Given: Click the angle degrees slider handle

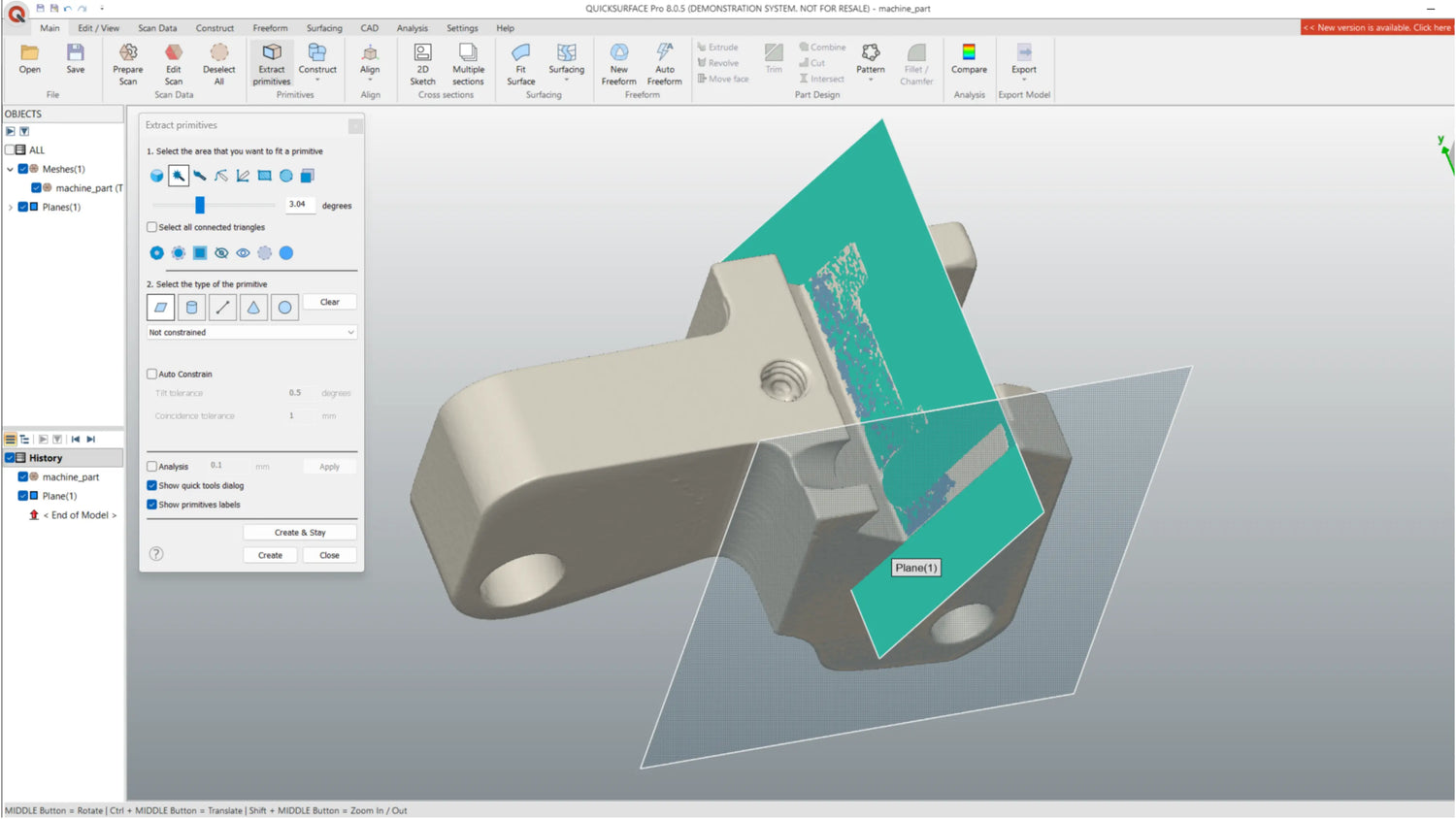Looking at the screenshot, I should coord(200,205).
